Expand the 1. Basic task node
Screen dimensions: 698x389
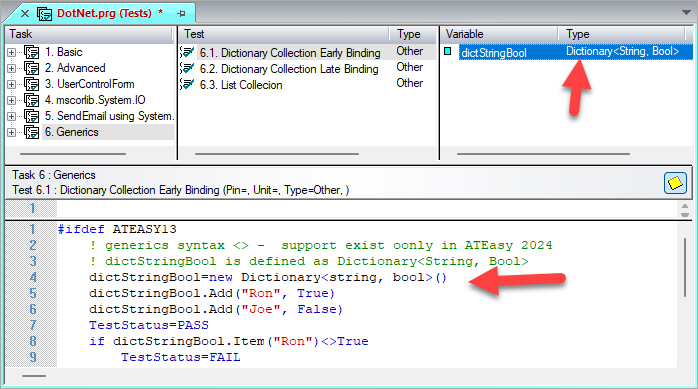click(12, 53)
